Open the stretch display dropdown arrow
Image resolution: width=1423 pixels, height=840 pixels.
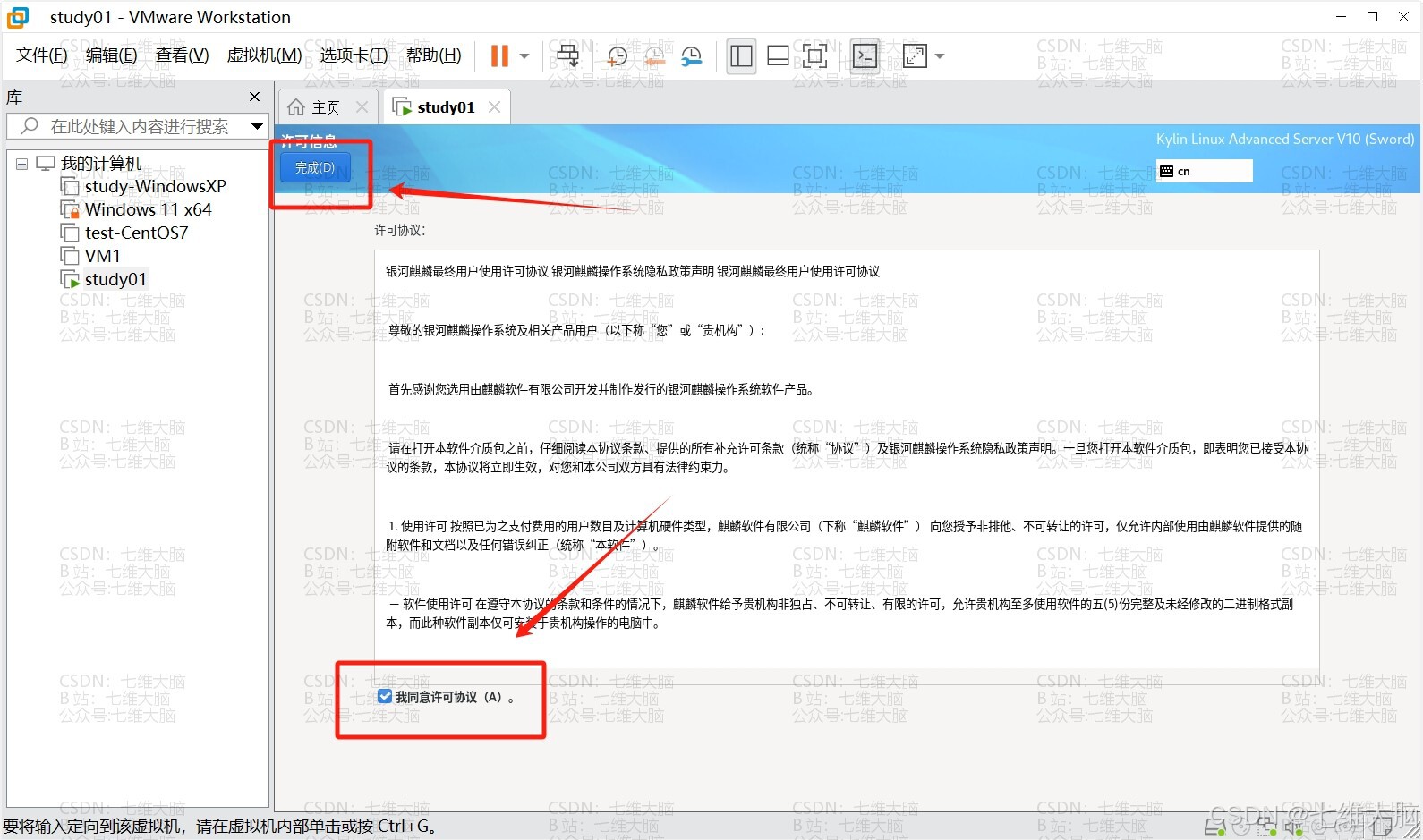[940, 55]
